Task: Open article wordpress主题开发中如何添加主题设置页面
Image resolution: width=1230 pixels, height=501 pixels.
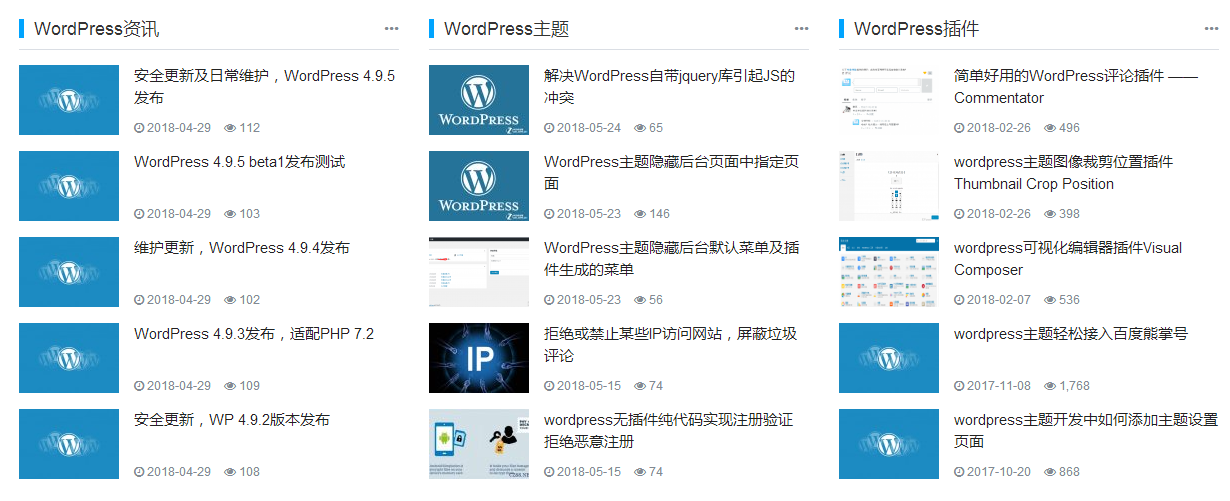Action: [x=1086, y=431]
